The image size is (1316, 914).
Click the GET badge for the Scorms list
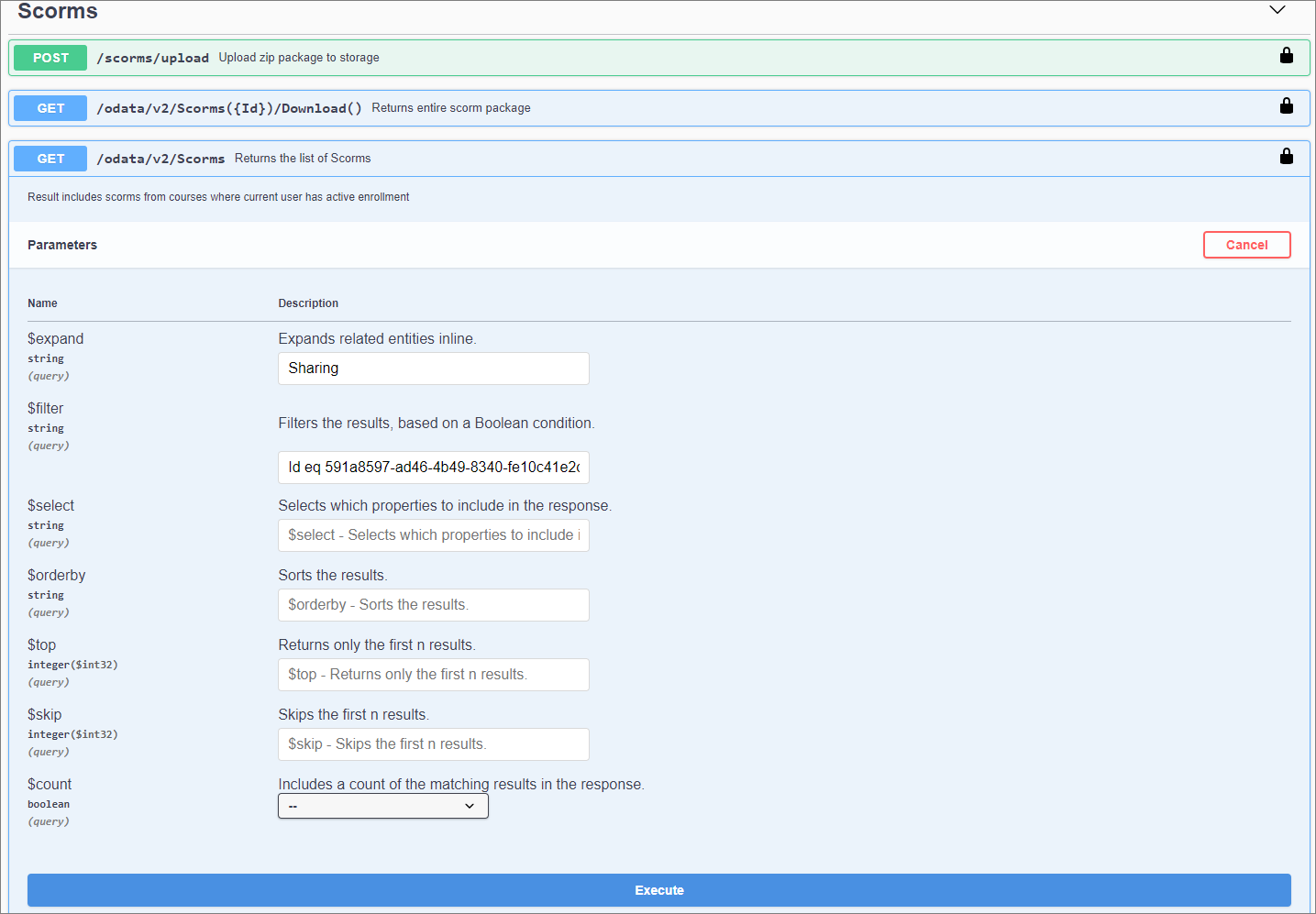[50, 159]
